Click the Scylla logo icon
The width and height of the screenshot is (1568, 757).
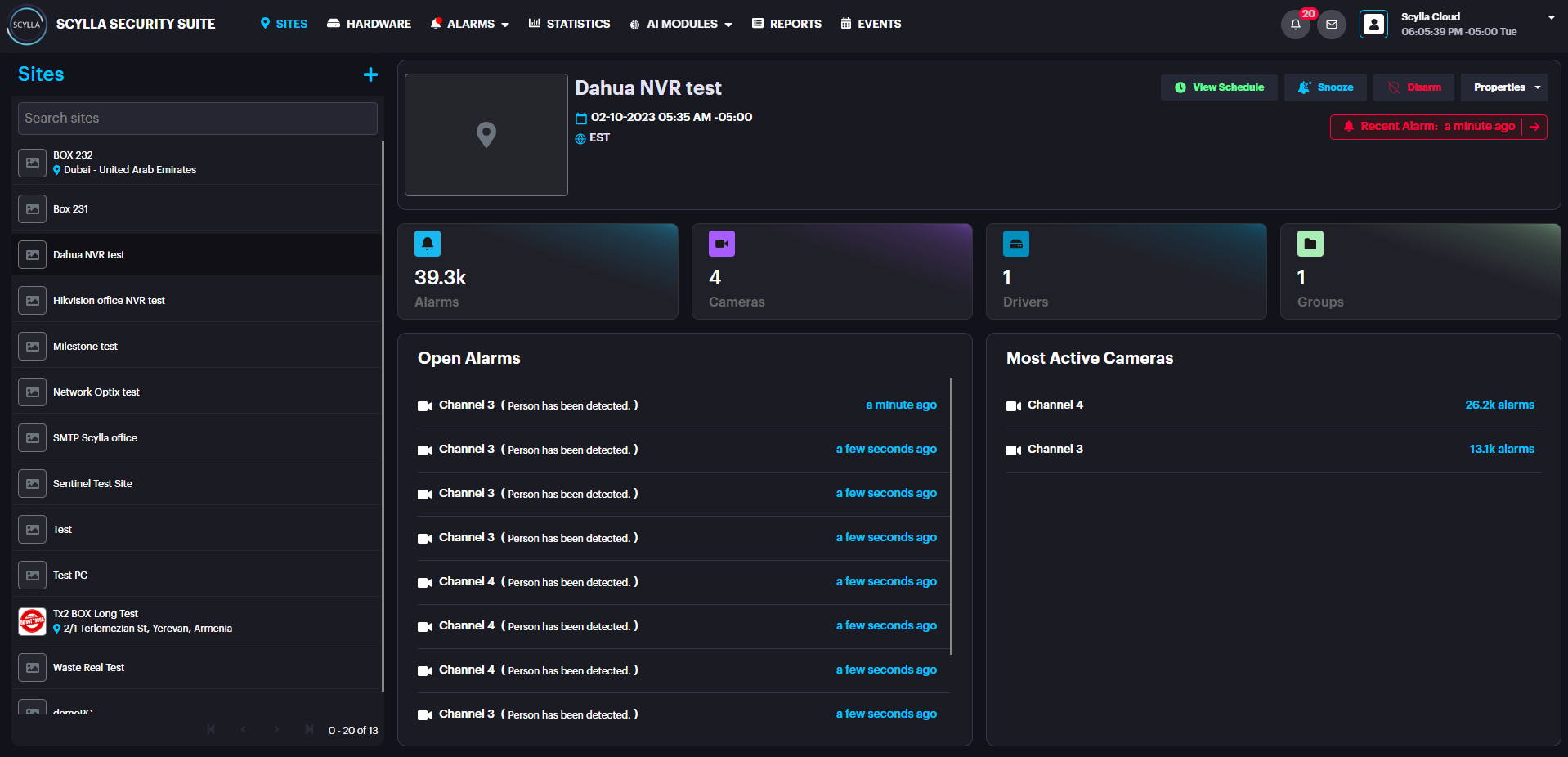click(x=26, y=25)
